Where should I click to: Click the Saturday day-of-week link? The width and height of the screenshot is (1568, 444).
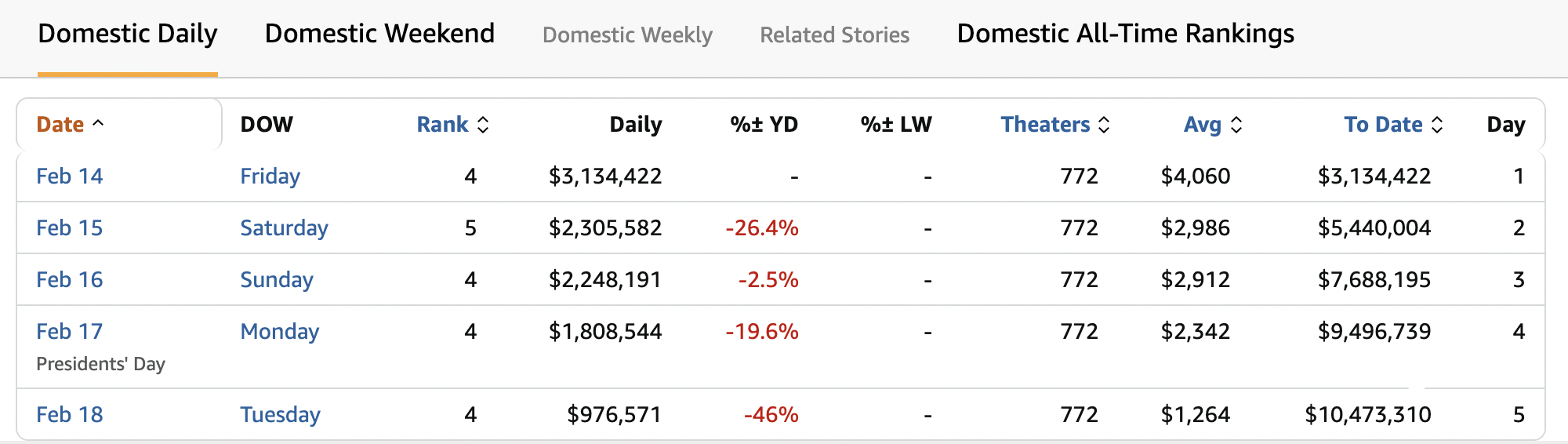(284, 228)
